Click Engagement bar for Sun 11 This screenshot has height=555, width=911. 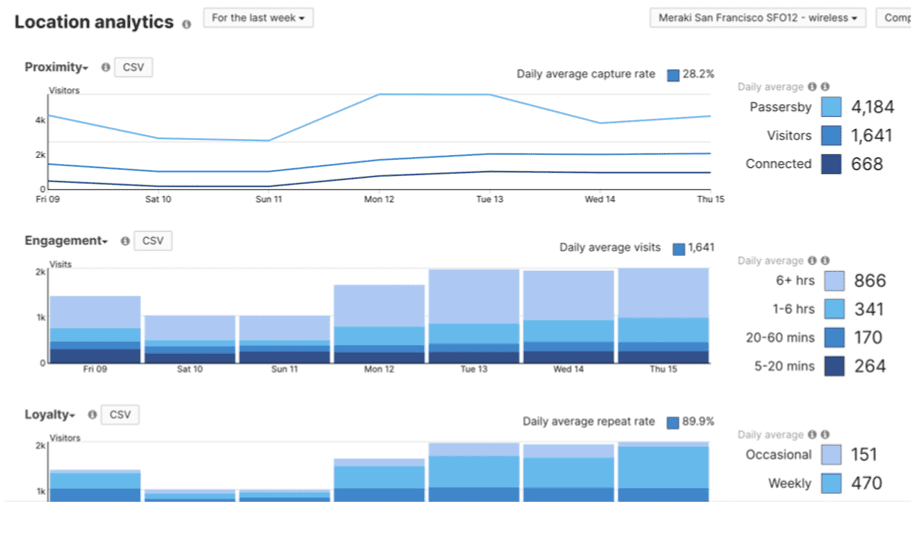click(285, 339)
